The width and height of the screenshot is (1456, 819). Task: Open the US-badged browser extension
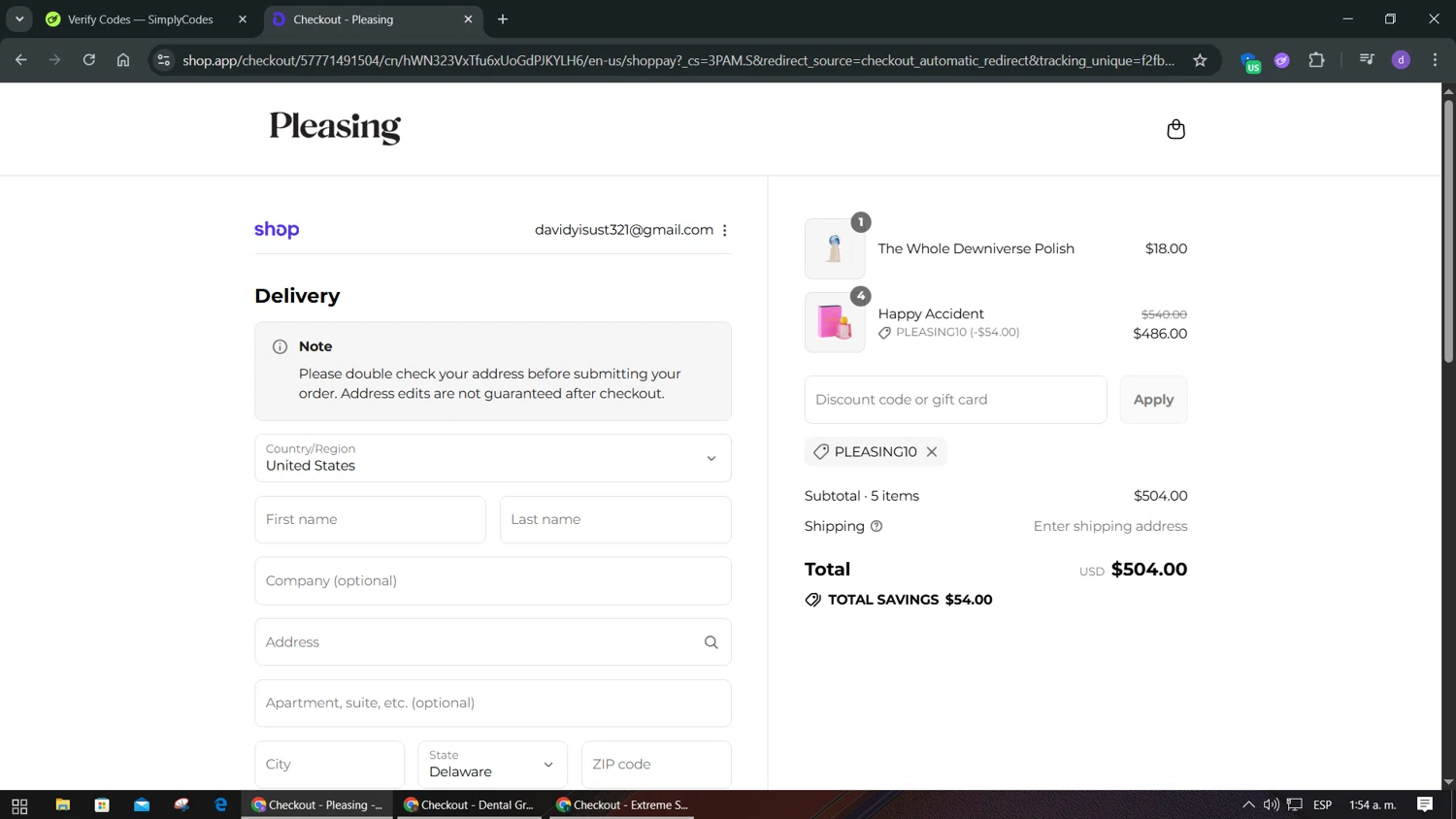[1250, 62]
